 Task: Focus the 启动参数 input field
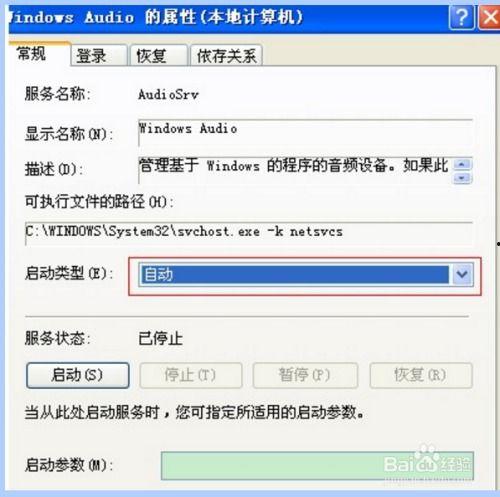(317, 466)
